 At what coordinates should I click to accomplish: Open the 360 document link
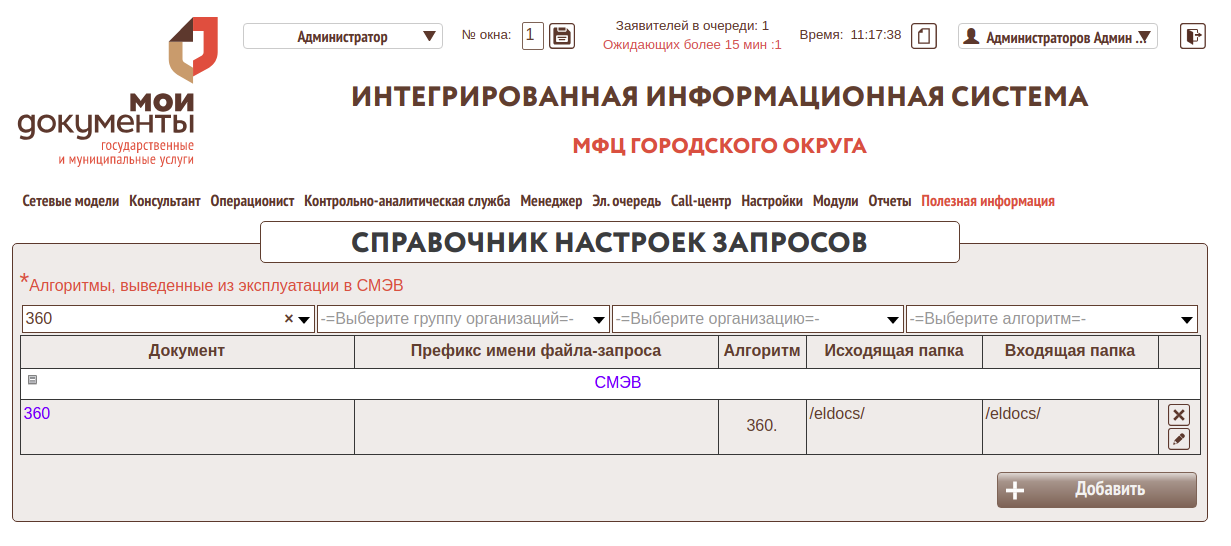coord(37,414)
